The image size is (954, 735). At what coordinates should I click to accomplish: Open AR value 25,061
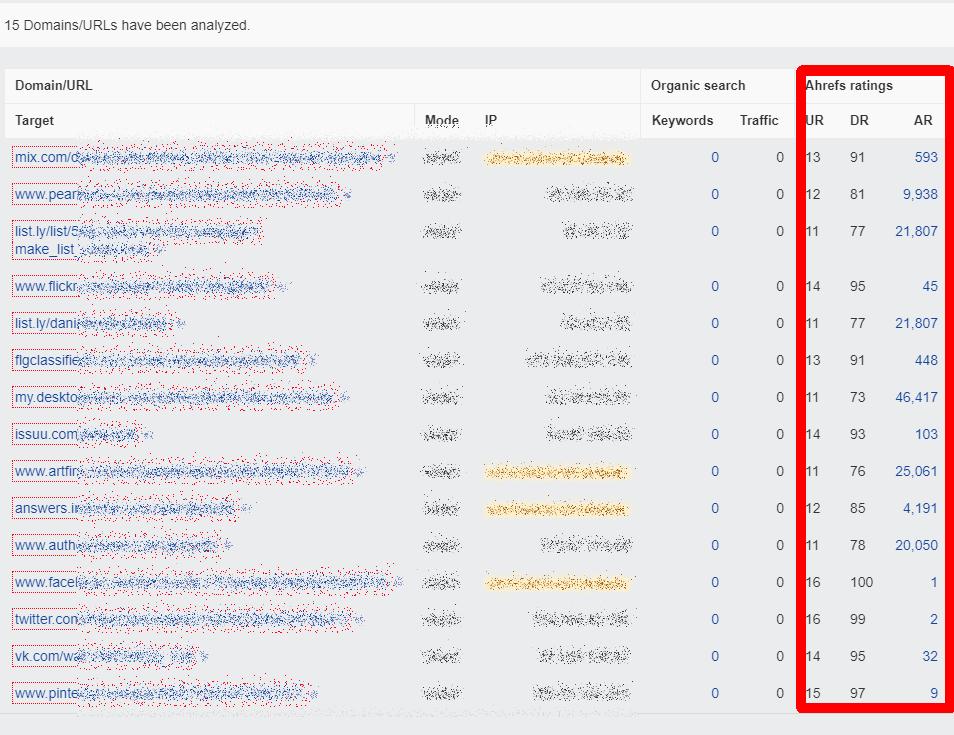point(916,472)
